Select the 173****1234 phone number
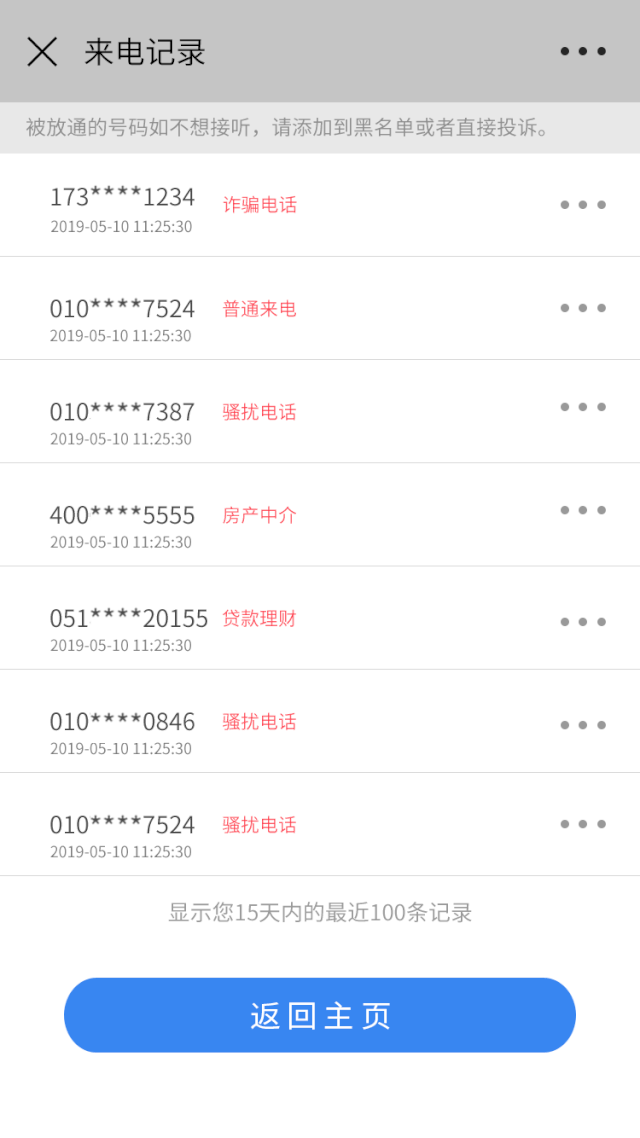This screenshot has width=640, height=1138. point(122,197)
